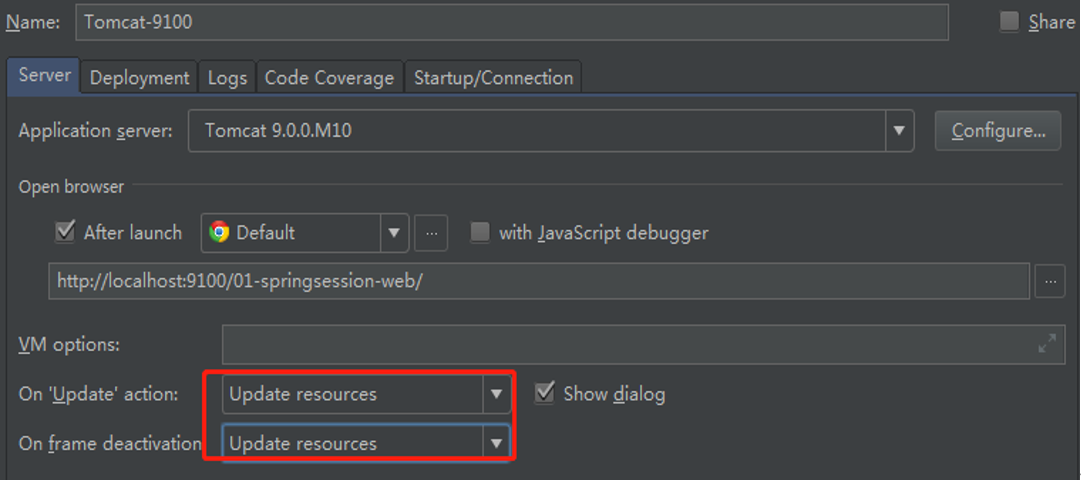Click arrow of On frame deactivation dropdown

tap(496, 443)
